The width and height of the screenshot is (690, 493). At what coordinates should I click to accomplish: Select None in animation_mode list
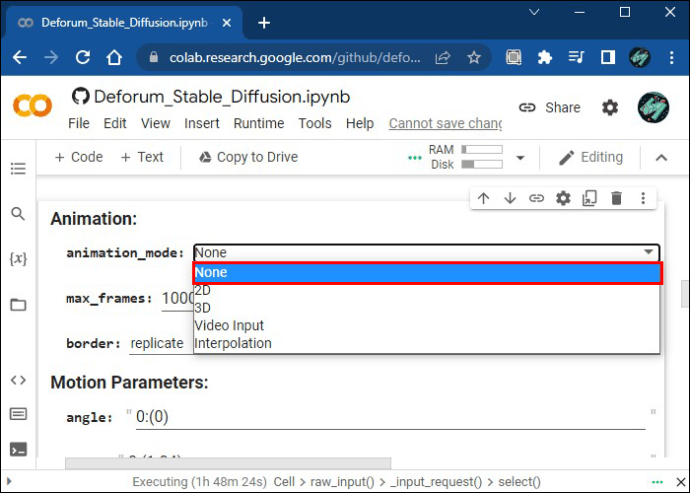point(427,272)
